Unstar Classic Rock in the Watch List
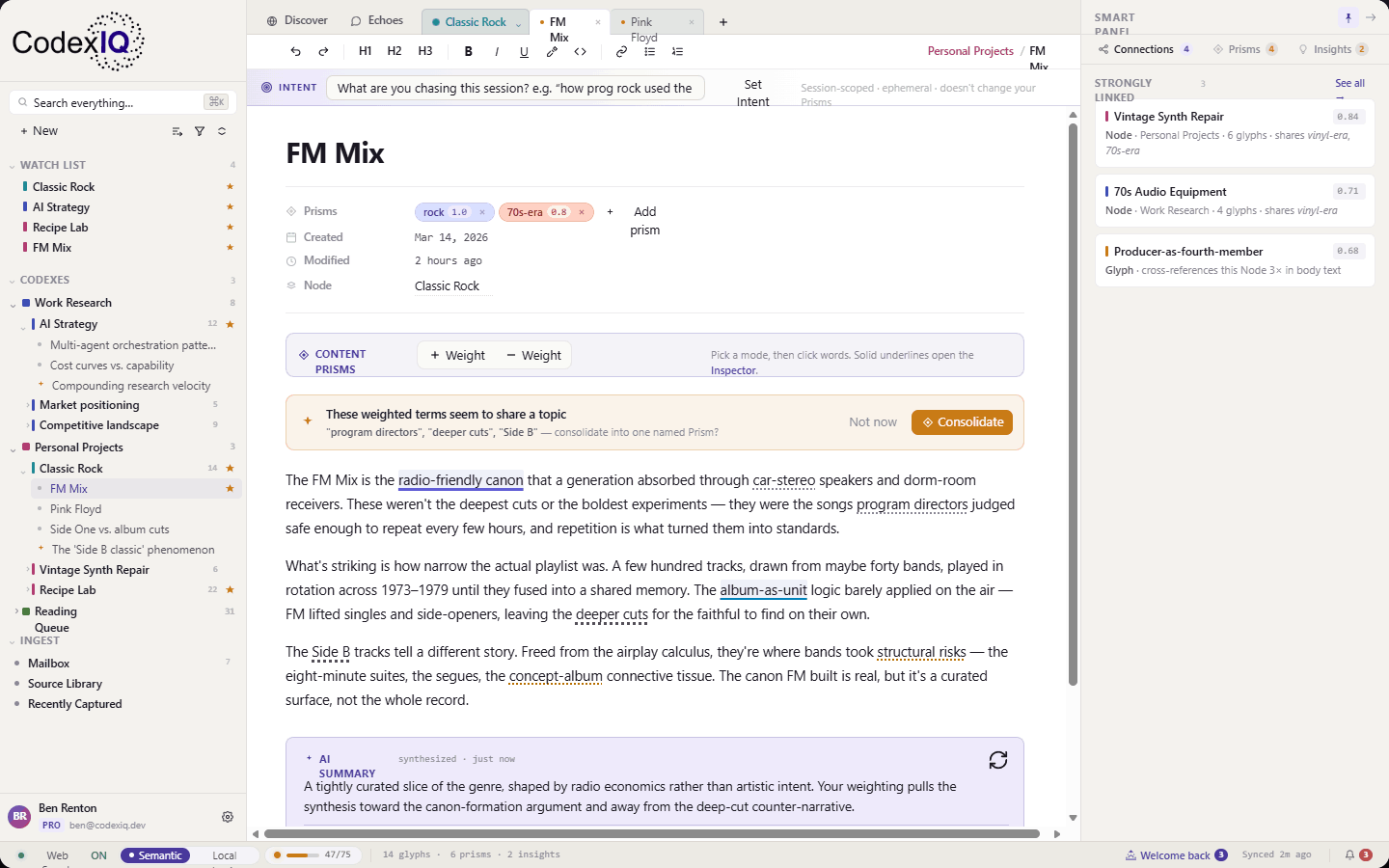This screenshot has height=868, width=1389. 230,187
